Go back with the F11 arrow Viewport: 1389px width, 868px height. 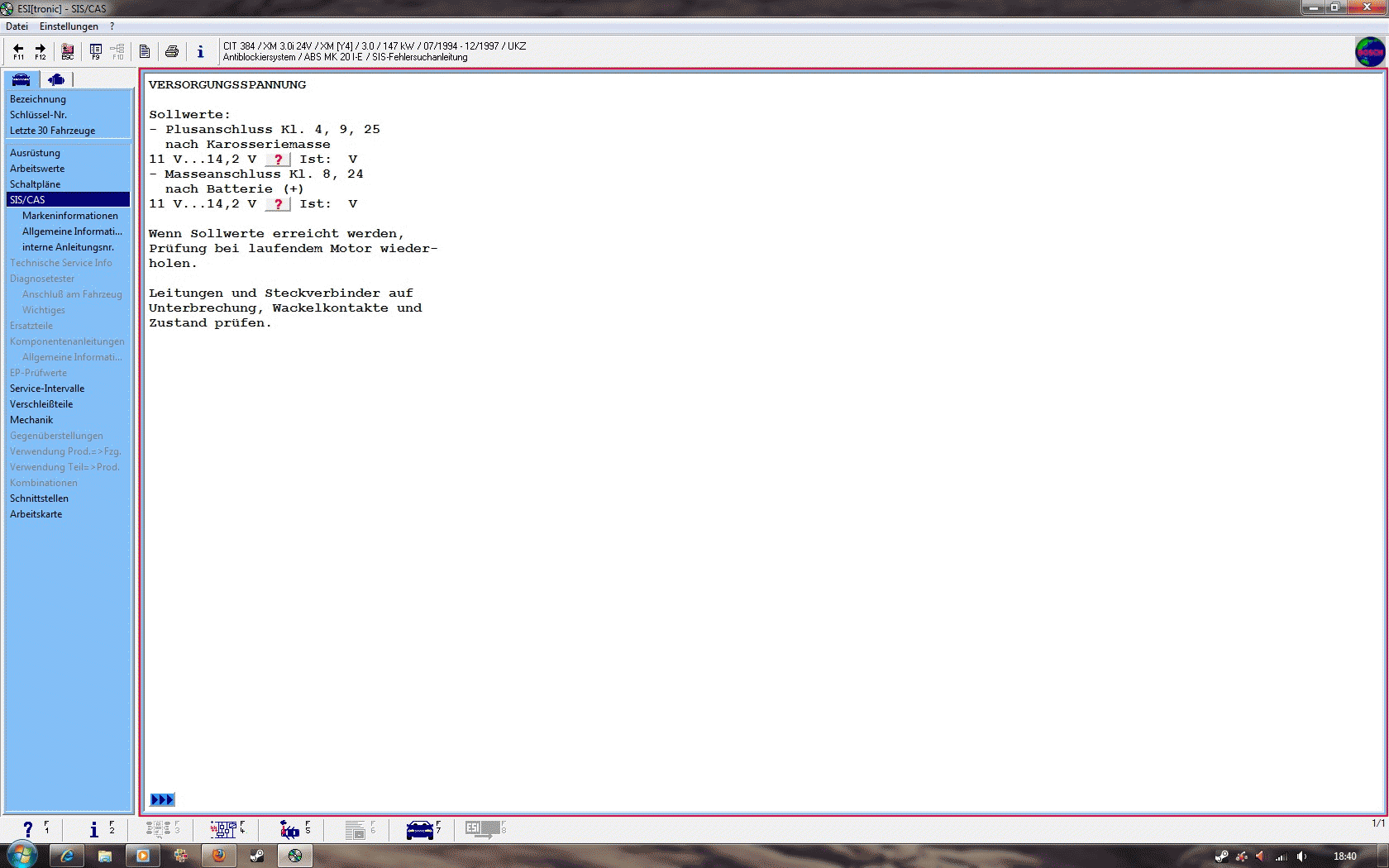[x=18, y=51]
